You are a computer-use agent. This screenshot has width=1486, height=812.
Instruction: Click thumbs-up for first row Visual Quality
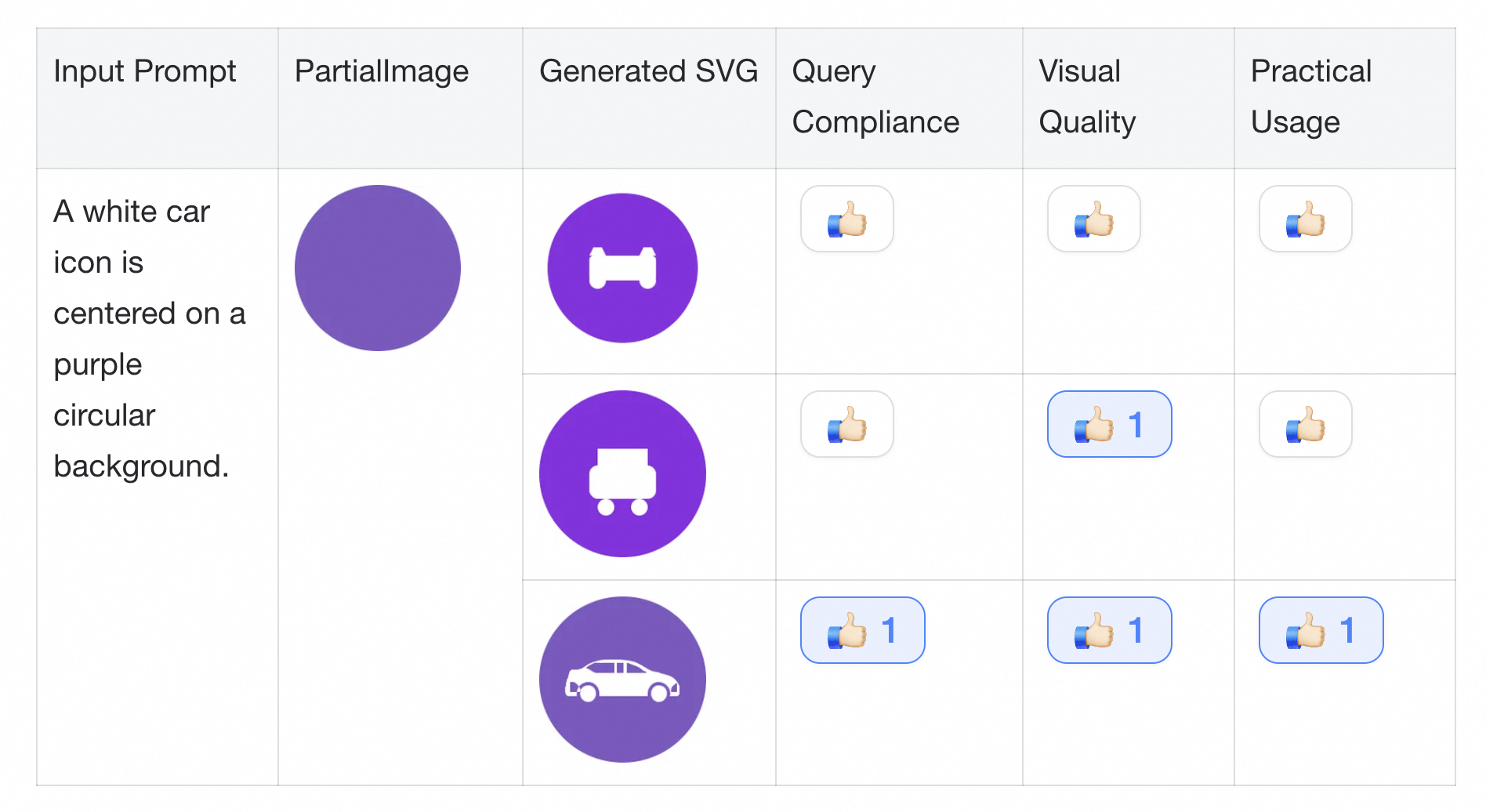(1093, 219)
